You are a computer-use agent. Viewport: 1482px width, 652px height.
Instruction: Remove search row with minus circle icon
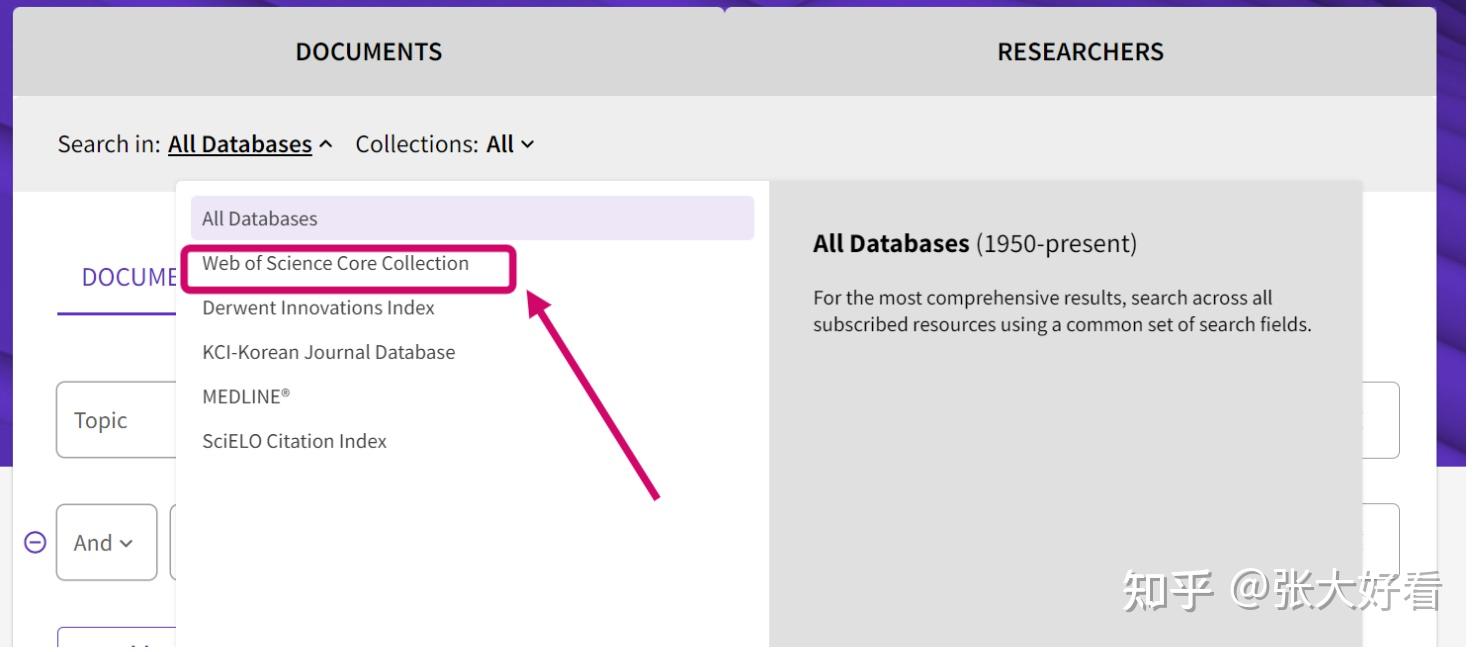(x=35, y=542)
